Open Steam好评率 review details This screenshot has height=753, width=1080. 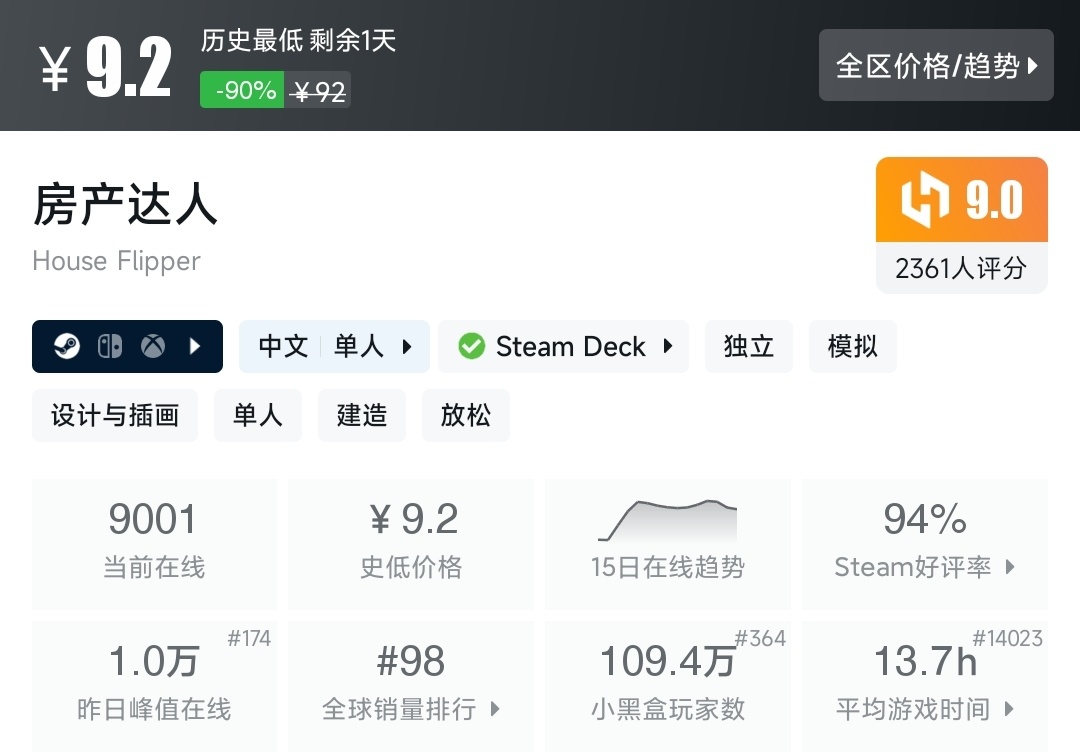924,543
